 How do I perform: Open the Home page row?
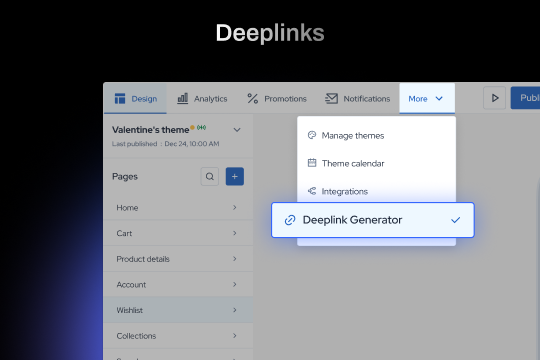click(x=178, y=207)
